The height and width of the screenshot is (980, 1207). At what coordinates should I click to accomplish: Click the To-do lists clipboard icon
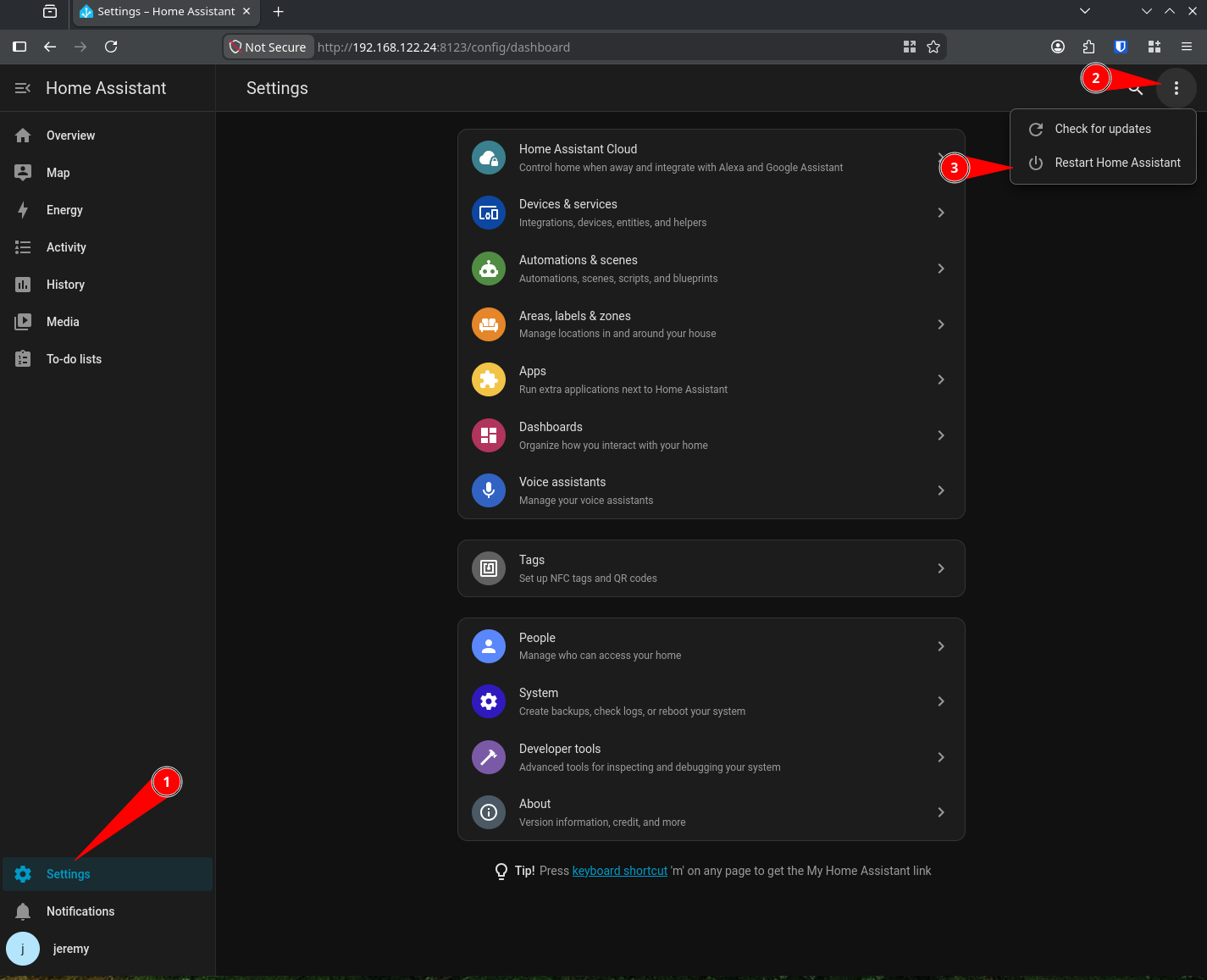[x=23, y=359]
